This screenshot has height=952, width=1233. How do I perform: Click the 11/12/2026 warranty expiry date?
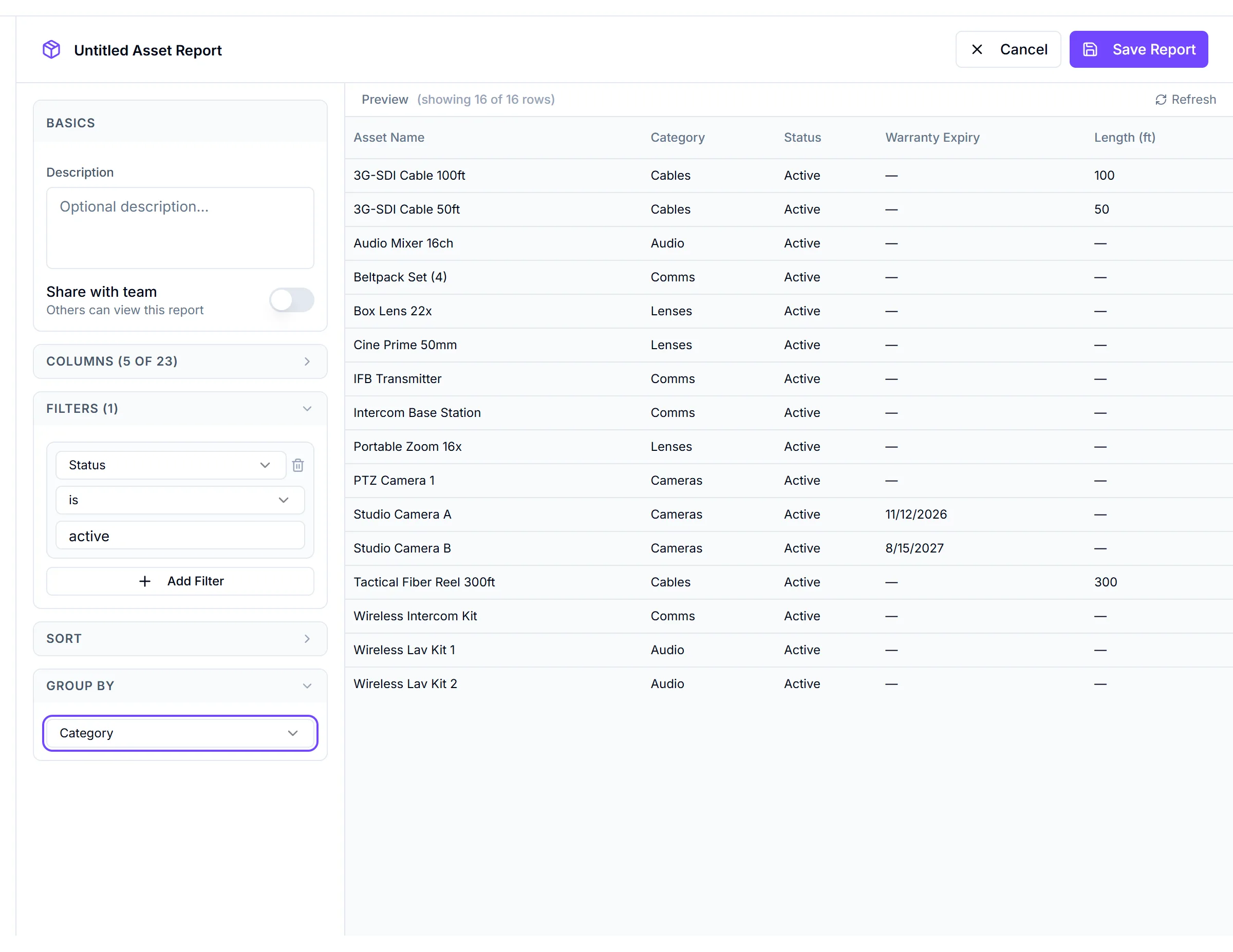point(916,514)
